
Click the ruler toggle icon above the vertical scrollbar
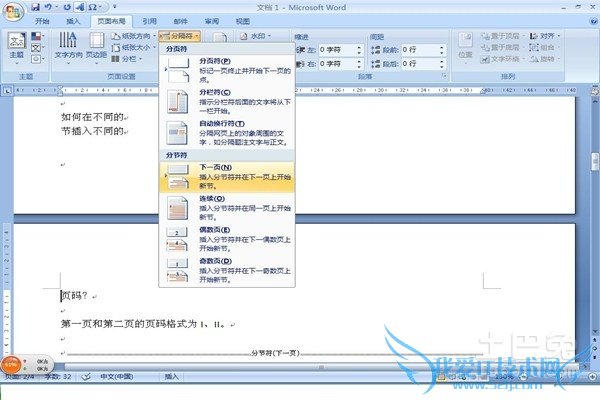(595, 91)
